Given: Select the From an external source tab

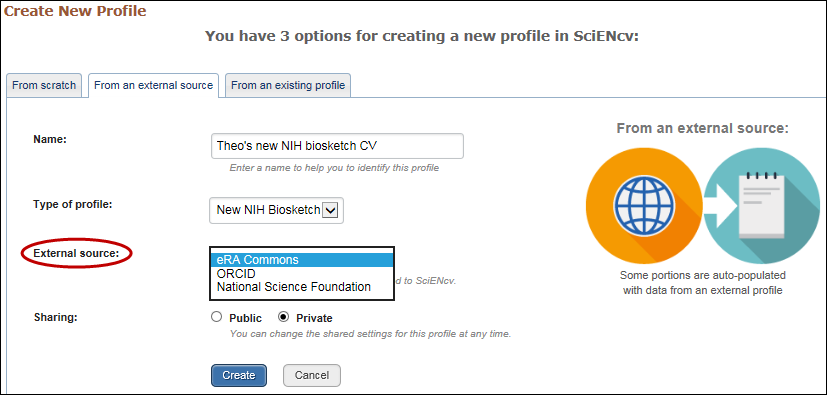Looking at the screenshot, I should tap(153, 85).
